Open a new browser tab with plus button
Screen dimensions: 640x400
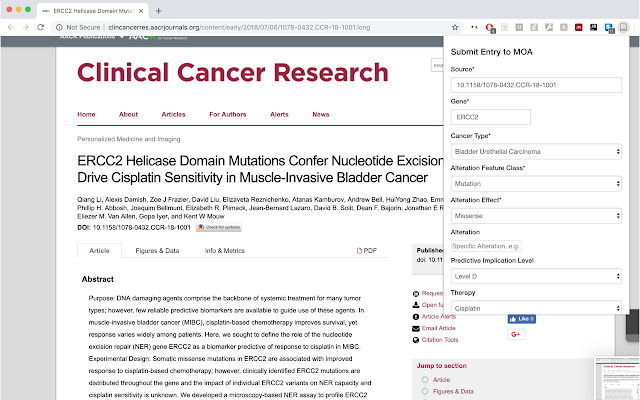click(x=158, y=9)
